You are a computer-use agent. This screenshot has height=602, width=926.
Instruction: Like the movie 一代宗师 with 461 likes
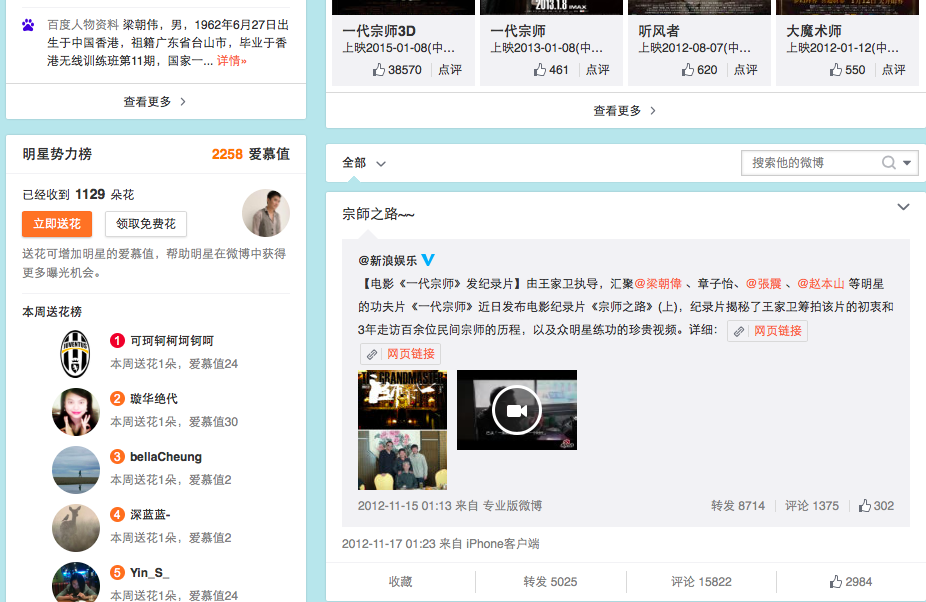coord(540,70)
